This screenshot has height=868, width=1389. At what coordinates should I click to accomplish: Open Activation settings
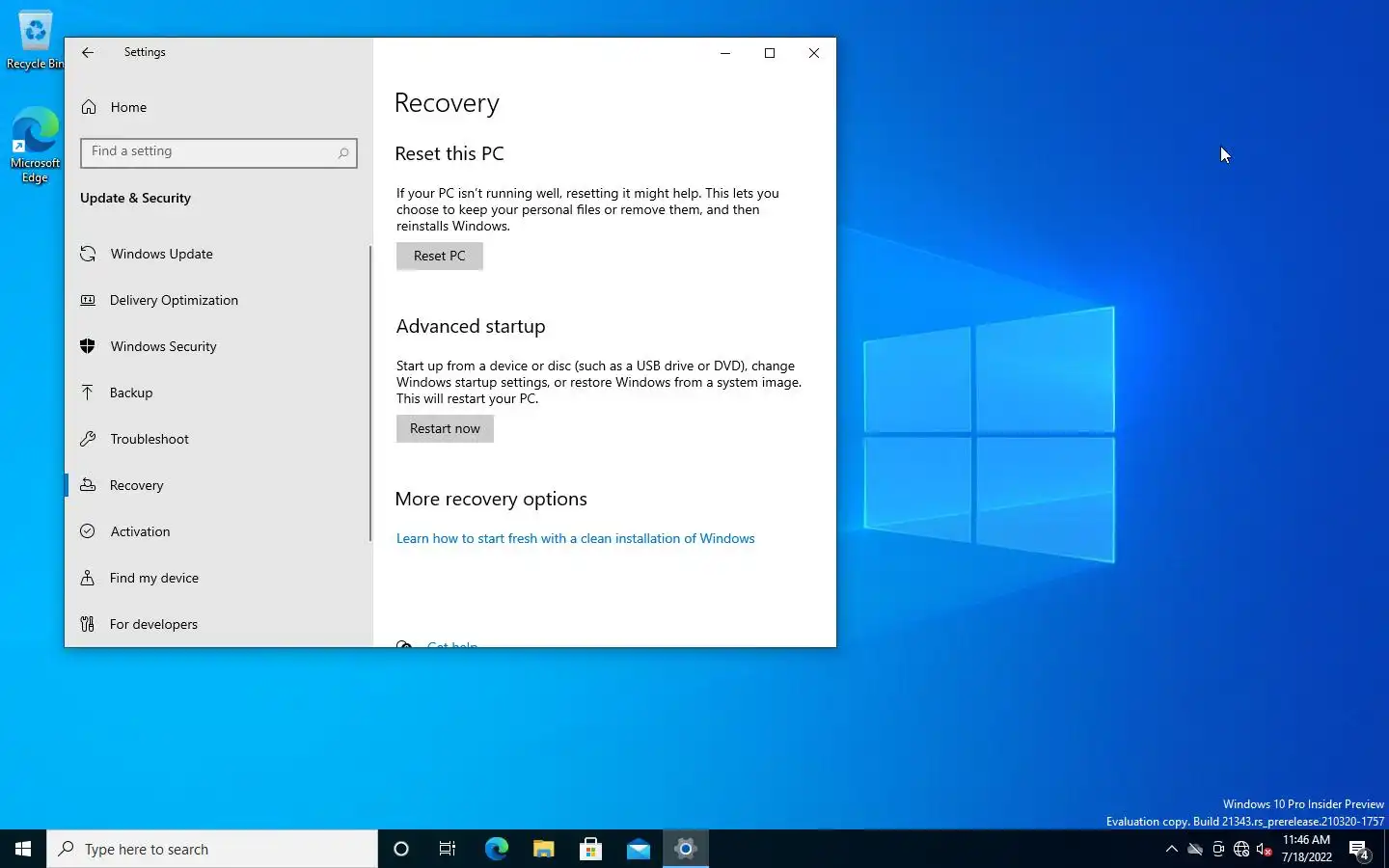pos(219,531)
